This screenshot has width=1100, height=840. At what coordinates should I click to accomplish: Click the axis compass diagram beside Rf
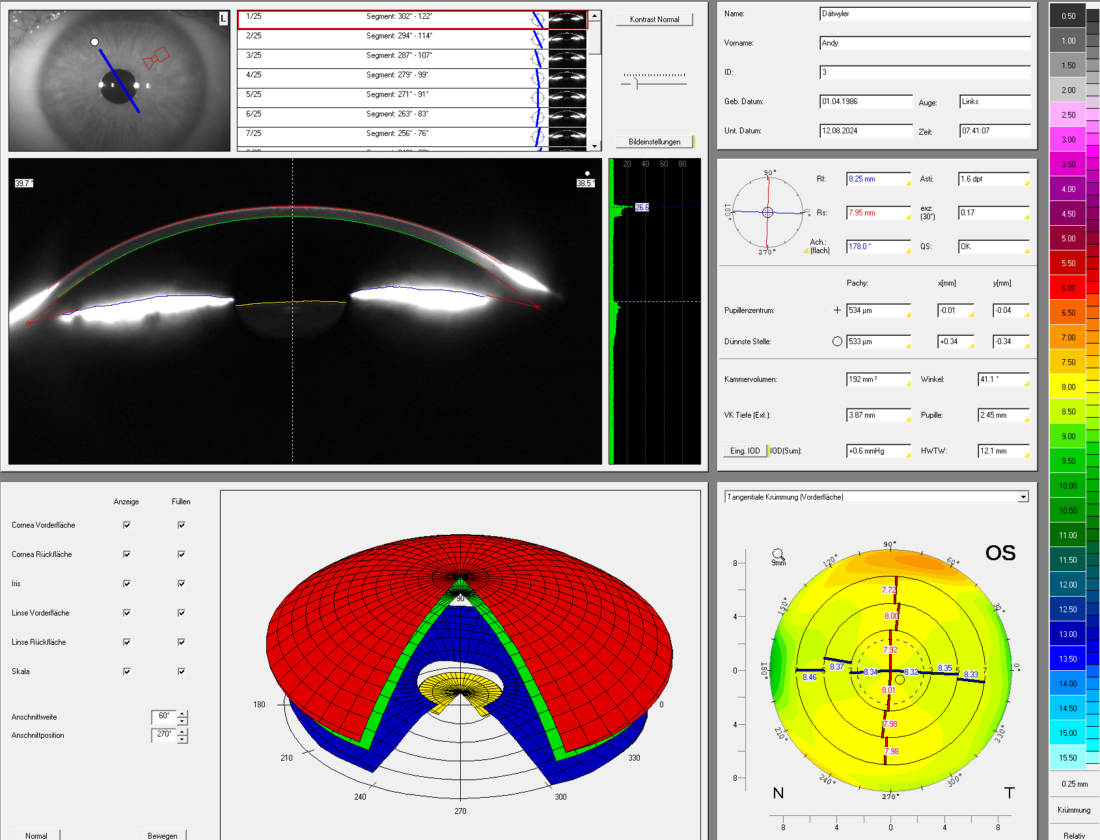[767, 212]
